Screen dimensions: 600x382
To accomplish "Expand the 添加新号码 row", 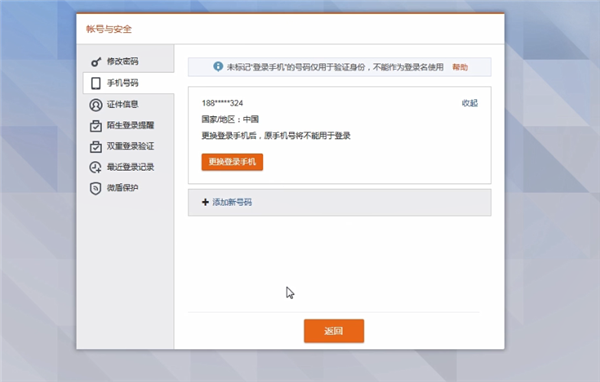I will tap(339, 202).
